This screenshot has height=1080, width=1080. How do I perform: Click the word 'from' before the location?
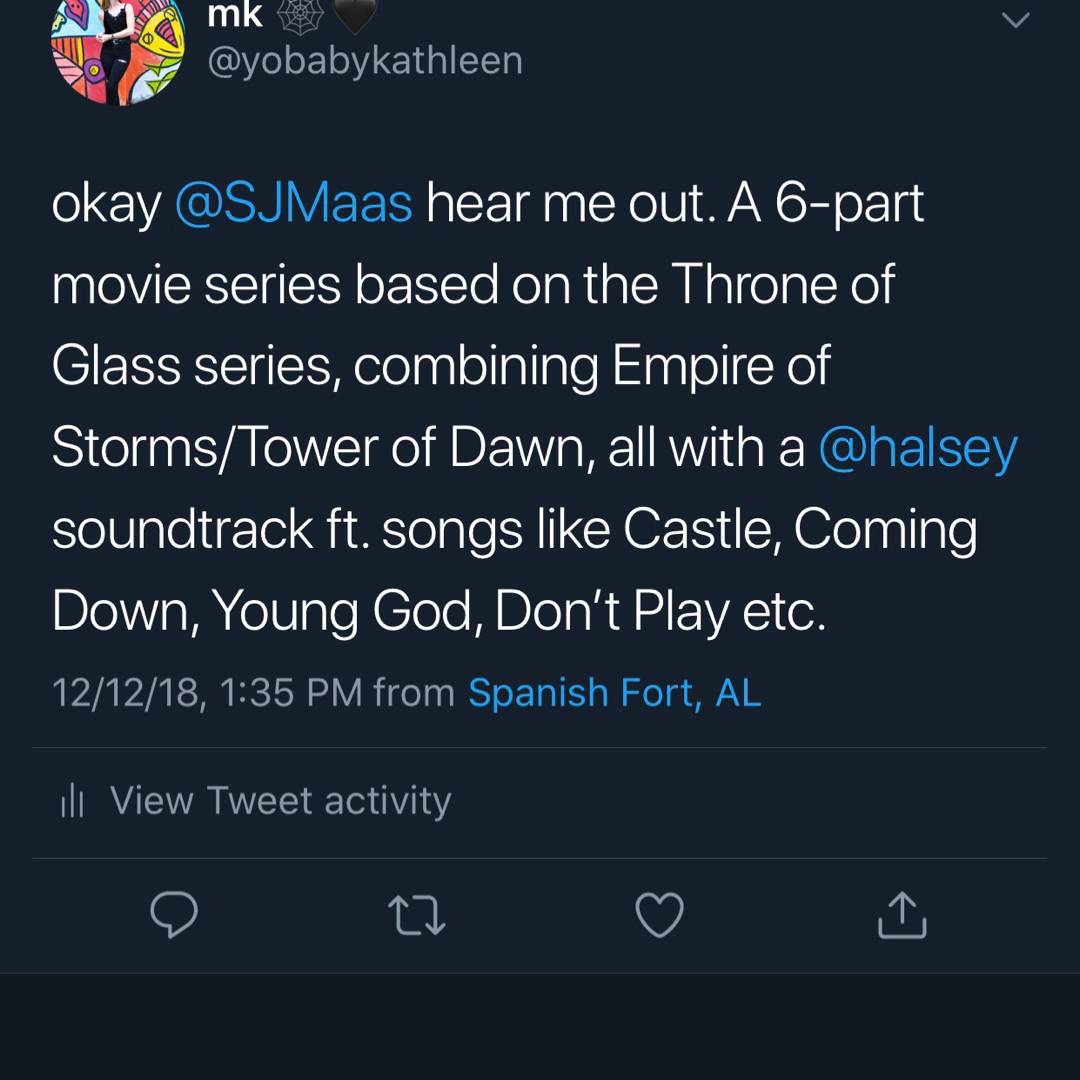pos(413,693)
